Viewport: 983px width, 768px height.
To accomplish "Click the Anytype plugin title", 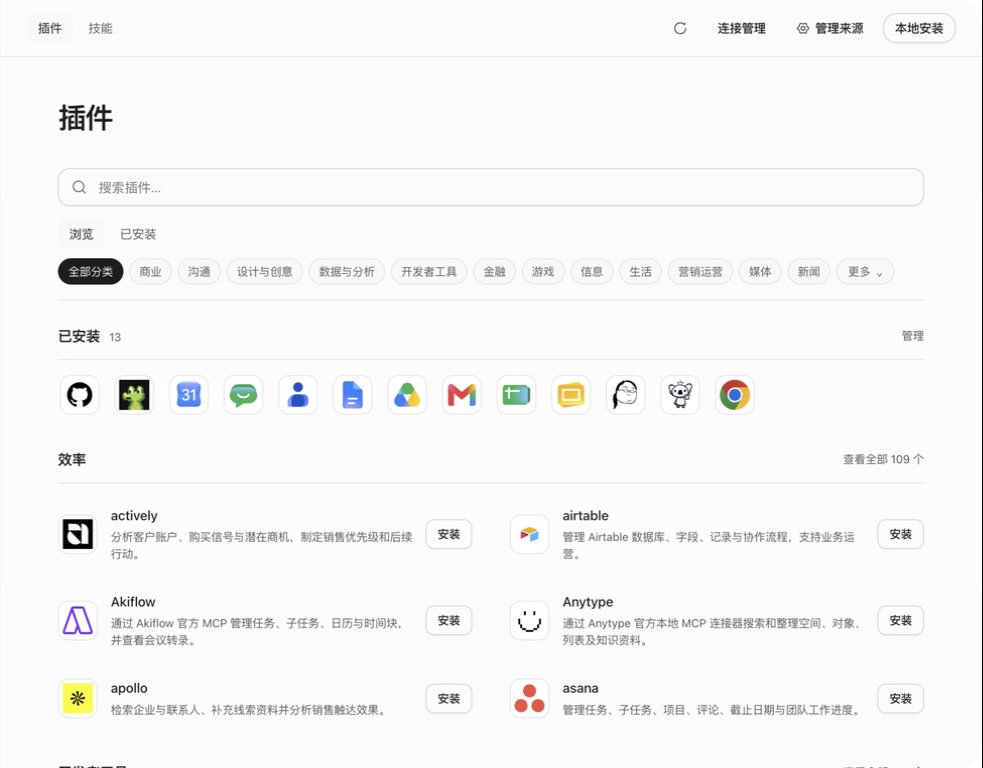I will pyautogui.click(x=588, y=602).
